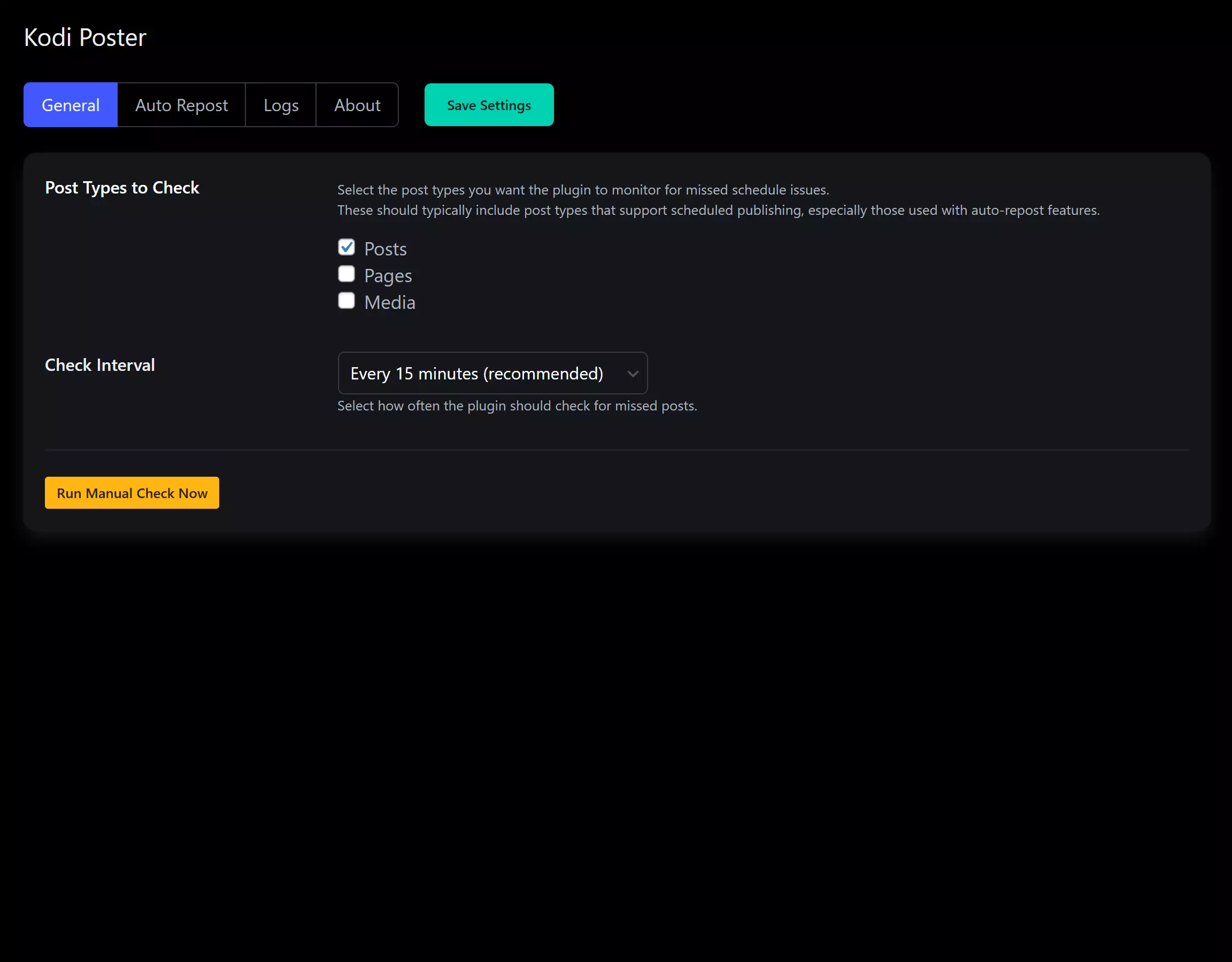Click the Media checkbox label text
The image size is (1232, 962).
pyautogui.click(x=390, y=302)
